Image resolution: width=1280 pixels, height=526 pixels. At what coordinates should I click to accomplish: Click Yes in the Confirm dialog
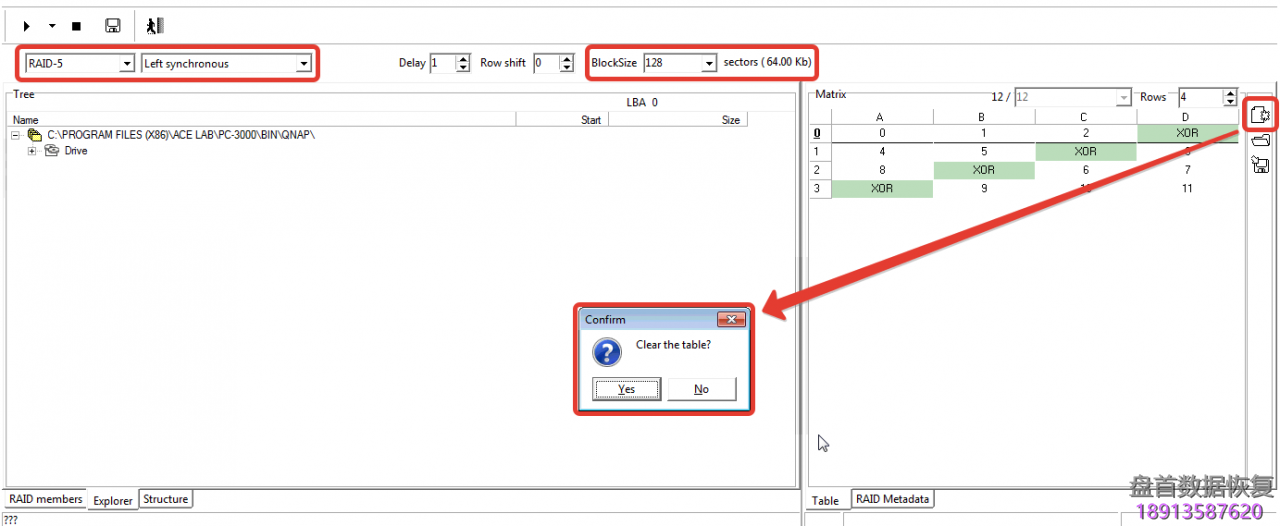click(626, 389)
